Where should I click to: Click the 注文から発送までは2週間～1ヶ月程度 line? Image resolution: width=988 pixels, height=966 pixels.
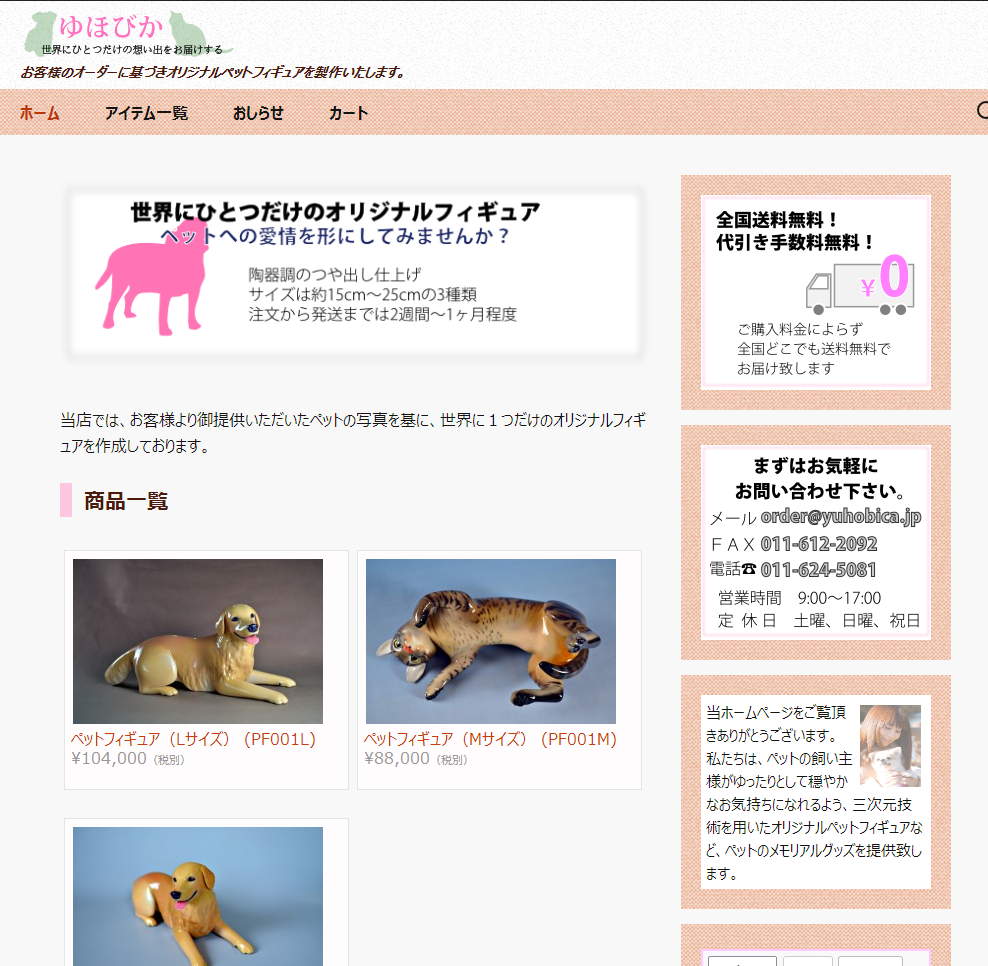pyautogui.click(x=382, y=314)
